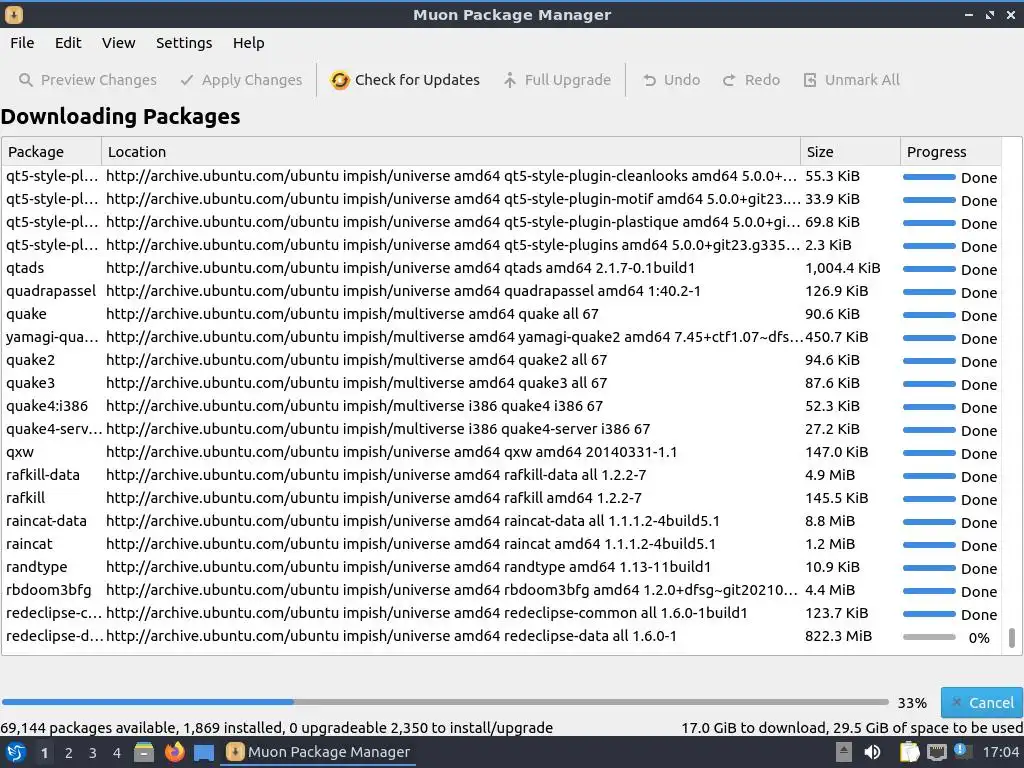Click the Unmark All icon
This screenshot has height=768, width=1024.
[810, 80]
